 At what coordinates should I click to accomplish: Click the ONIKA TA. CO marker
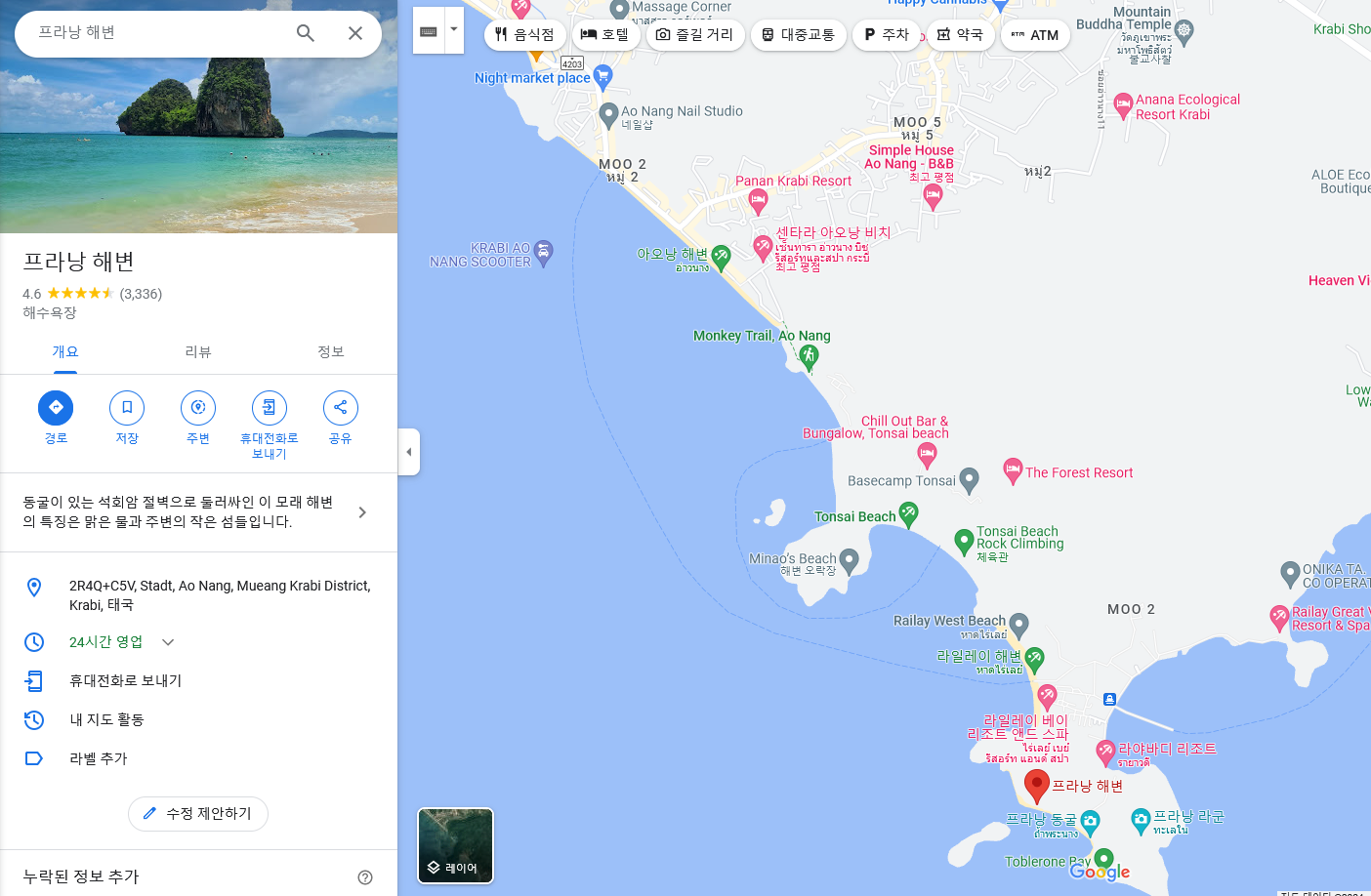tap(1290, 573)
